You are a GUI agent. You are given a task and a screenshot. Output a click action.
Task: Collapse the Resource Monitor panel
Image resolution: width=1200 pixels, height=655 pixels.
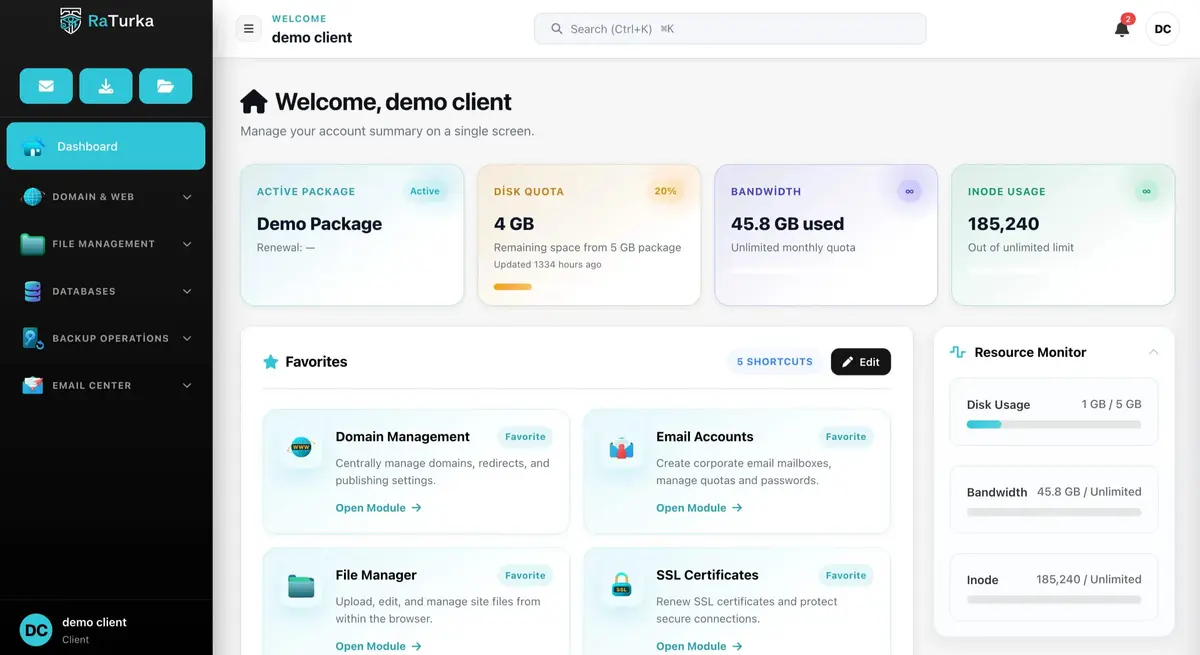[x=1153, y=352]
